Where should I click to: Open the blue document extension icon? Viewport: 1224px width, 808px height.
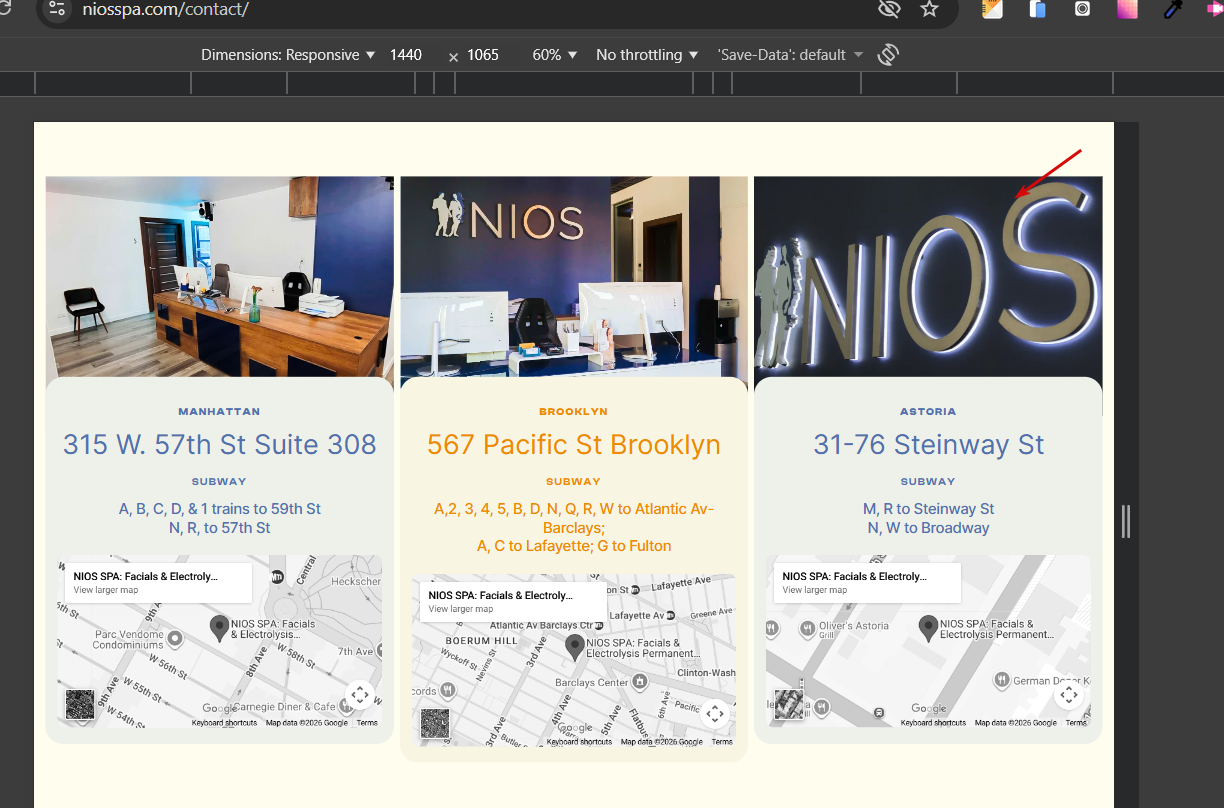pos(1037,9)
